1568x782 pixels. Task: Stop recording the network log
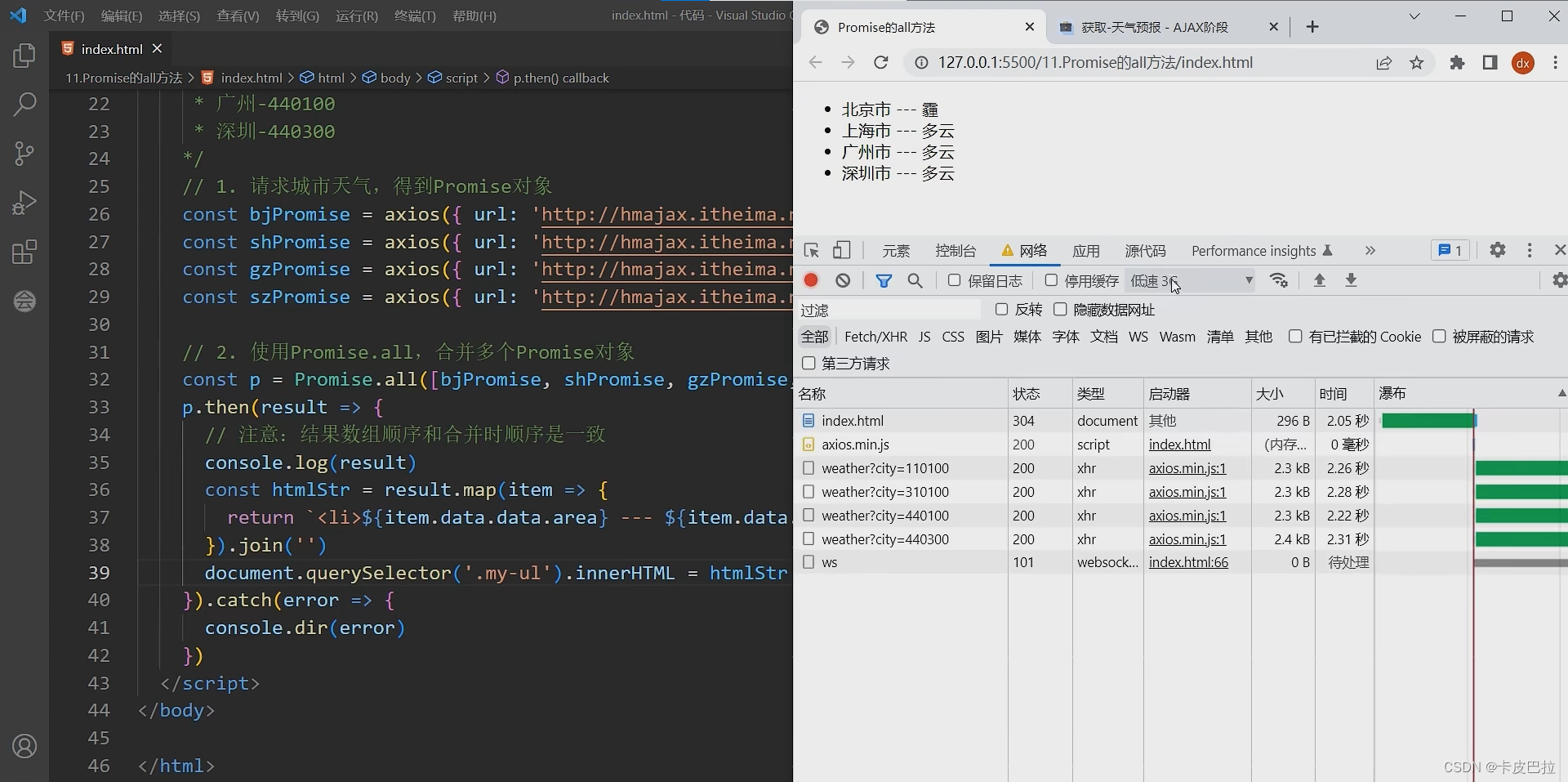click(x=811, y=280)
